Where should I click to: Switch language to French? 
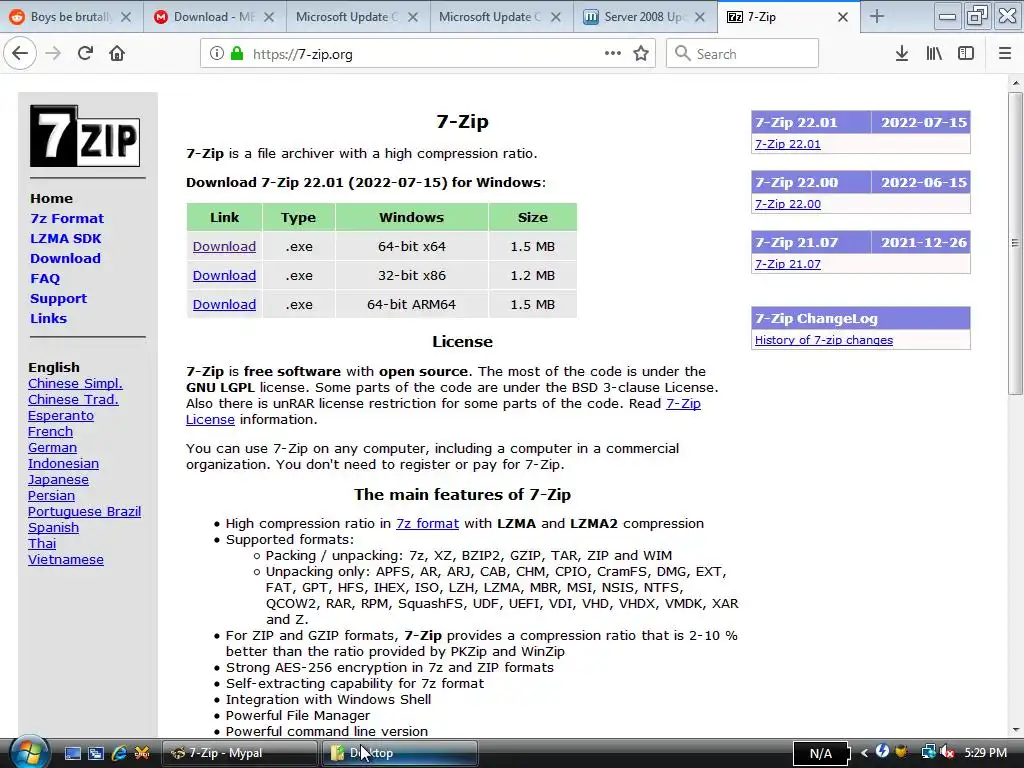click(x=50, y=431)
